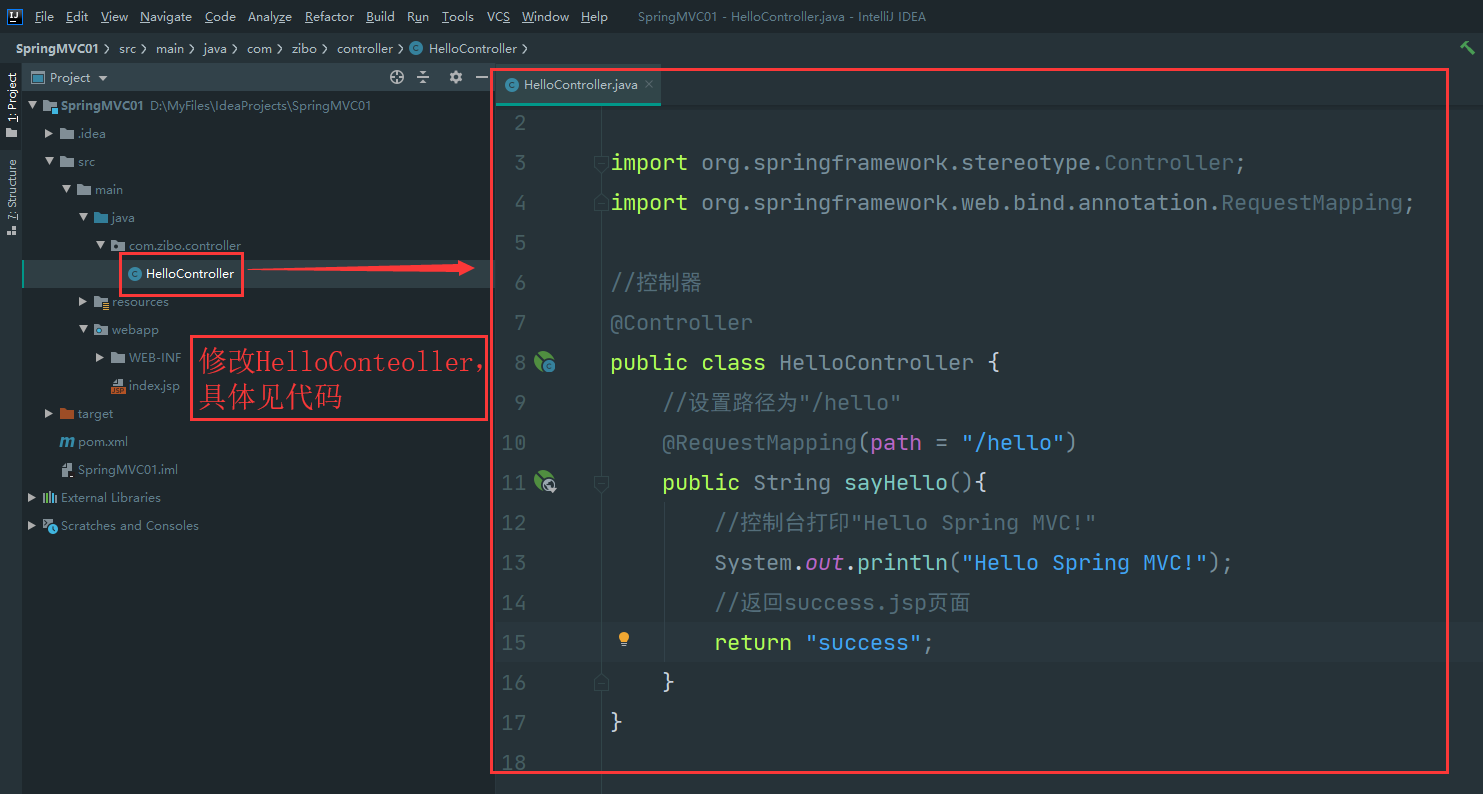Click the zibo breadcrumb
This screenshot has height=794, width=1483.
coord(304,48)
